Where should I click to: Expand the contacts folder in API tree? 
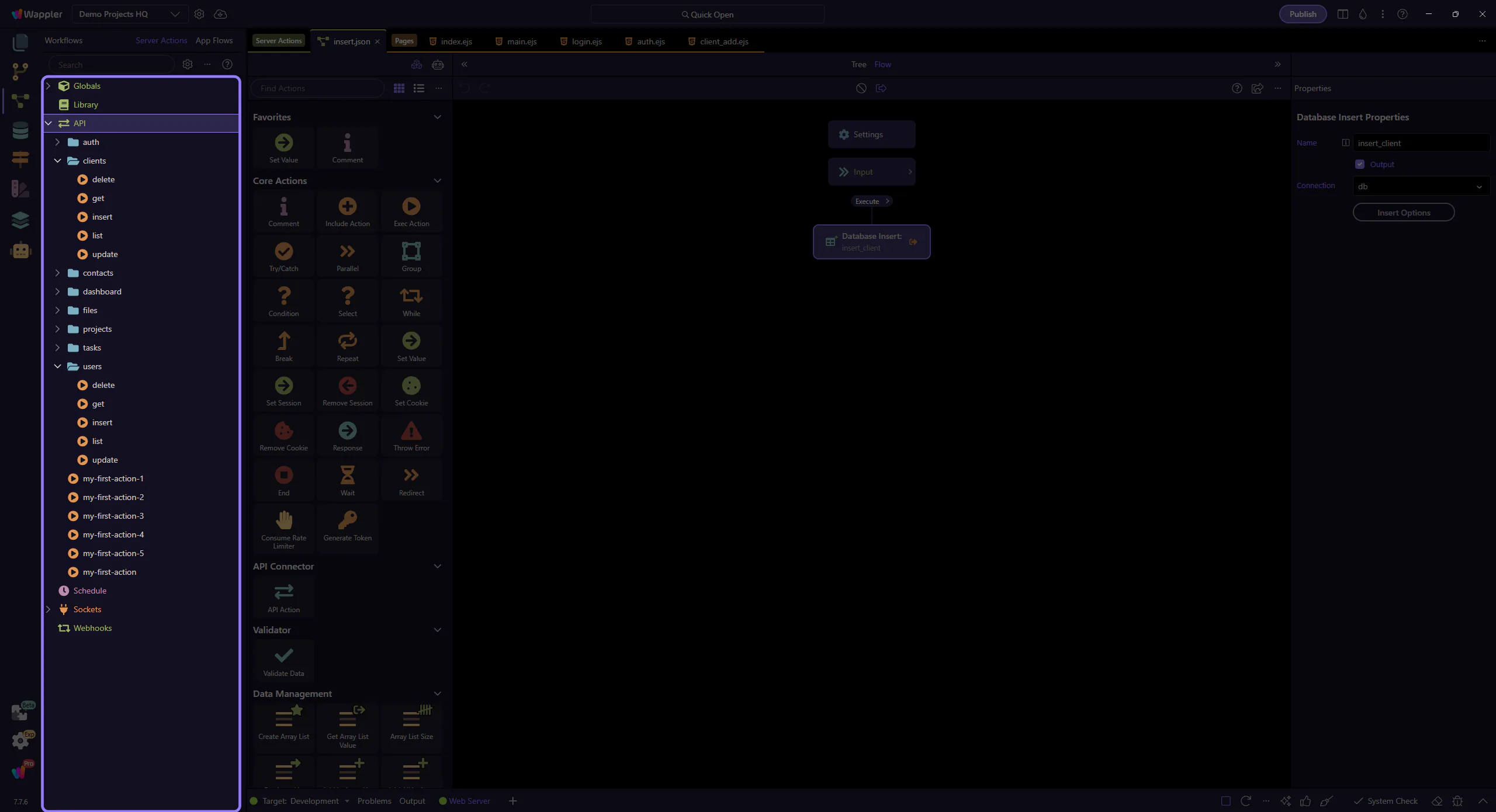pyautogui.click(x=57, y=273)
